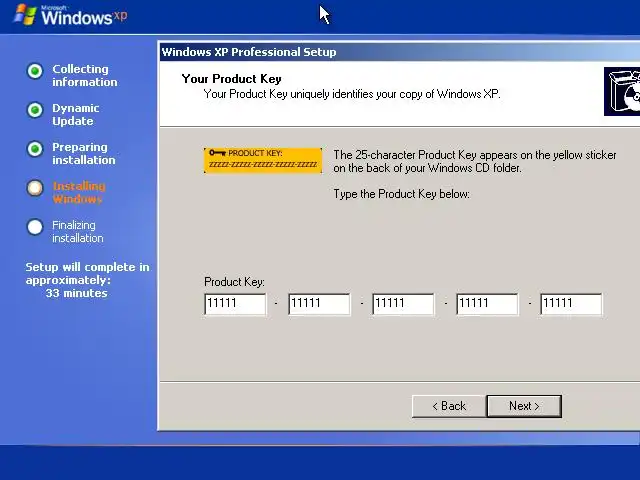Viewport: 640px width, 480px height.
Task: Click the 'Preparing installation' label
Action: 84,153
